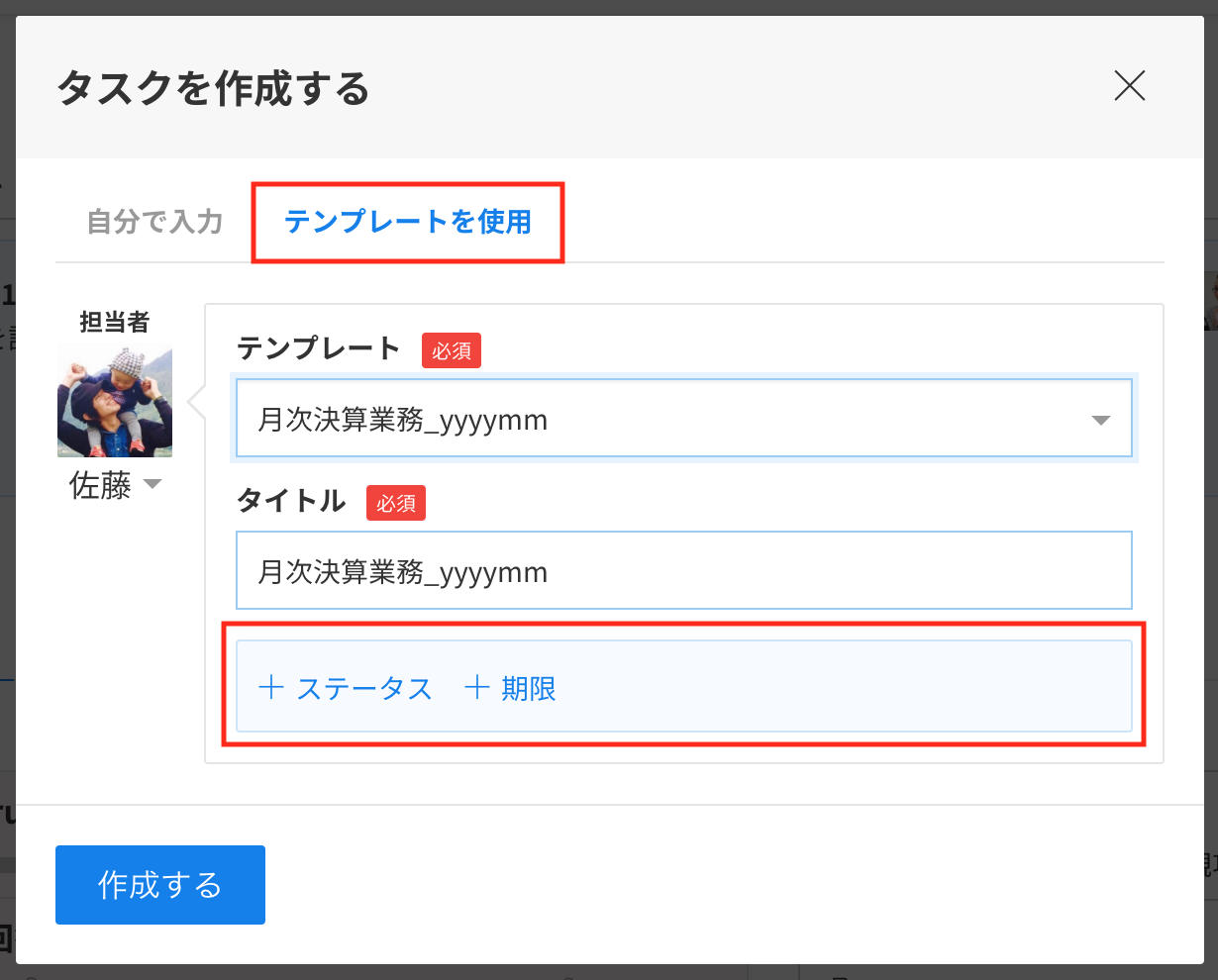Screen dimensions: 1218x980
Task: Click the タイトル field label
Action: (291, 501)
